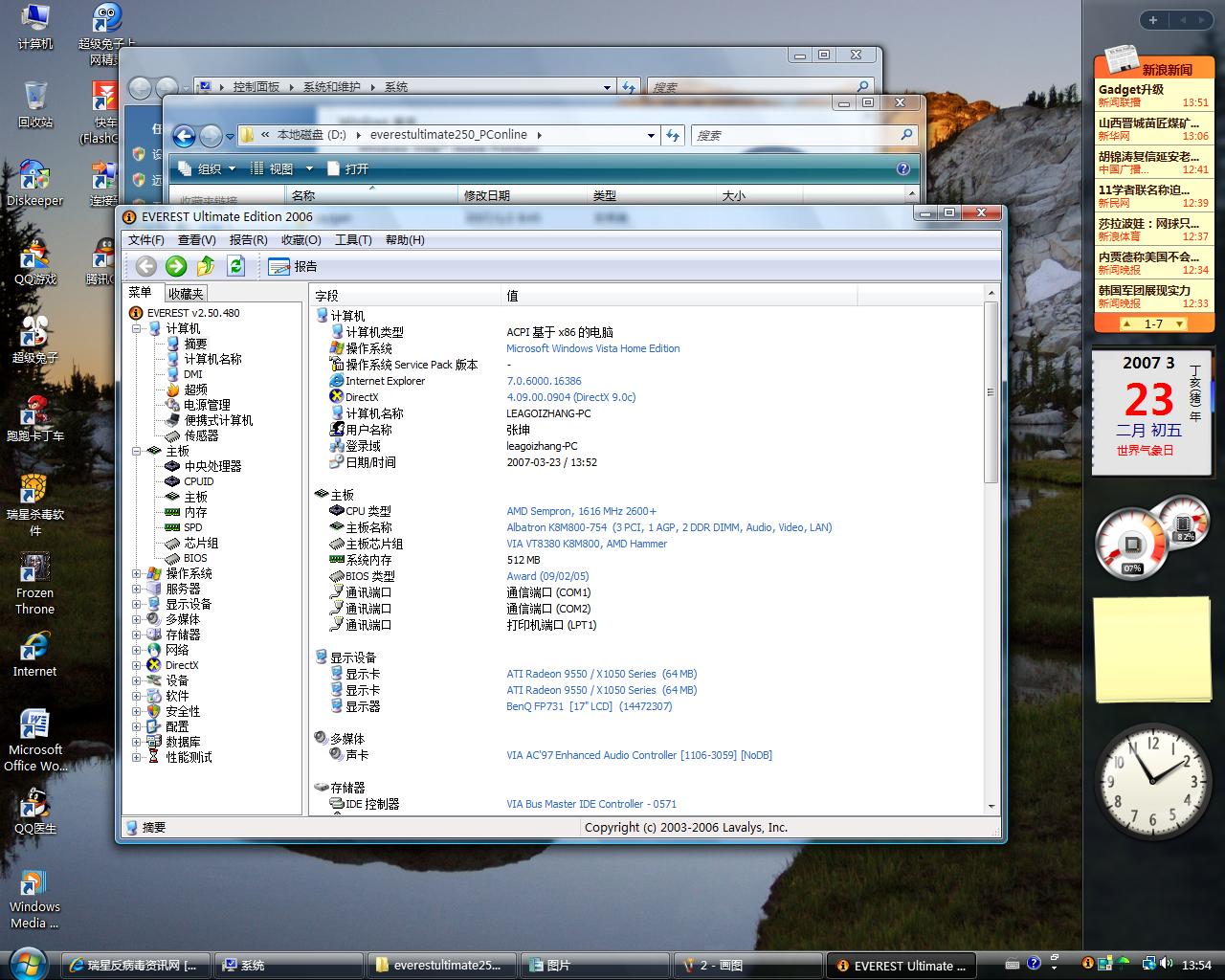Open the 工具(T) menu

pos(352,240)
